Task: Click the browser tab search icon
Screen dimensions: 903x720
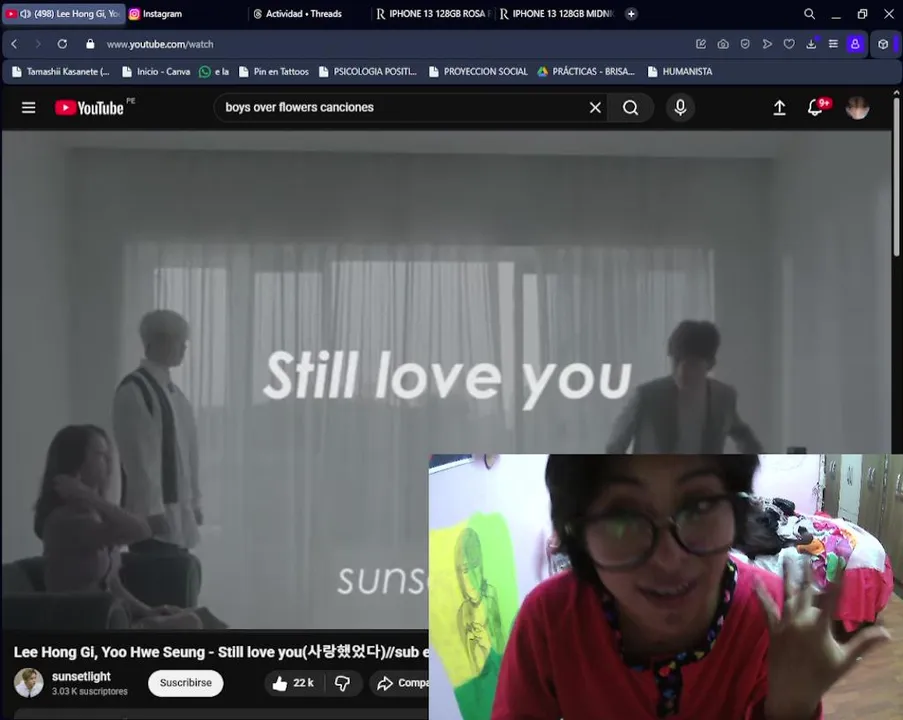Action: coord(809,14)
